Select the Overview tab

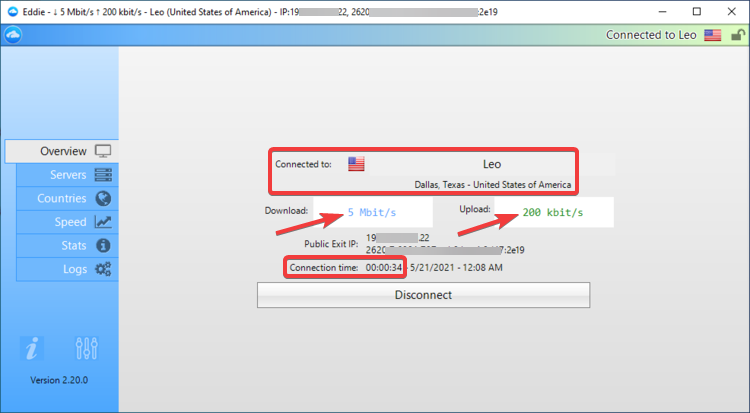point(62,151)
